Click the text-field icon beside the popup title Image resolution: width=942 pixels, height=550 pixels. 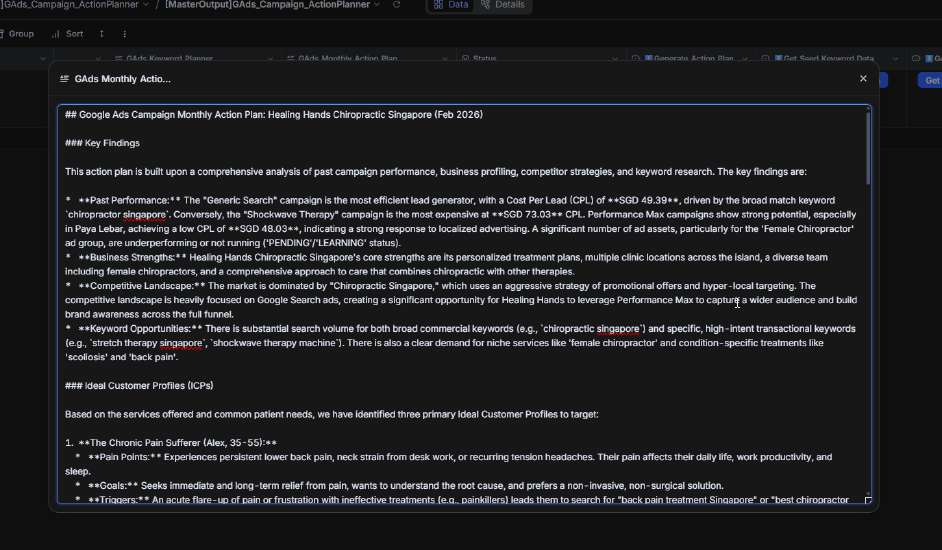coord(64,79)
